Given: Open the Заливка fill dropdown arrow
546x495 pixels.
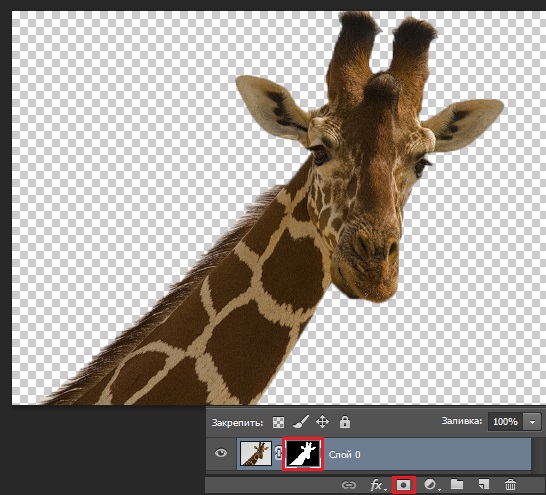Looking at the screenshot, I should click(532, 422).
